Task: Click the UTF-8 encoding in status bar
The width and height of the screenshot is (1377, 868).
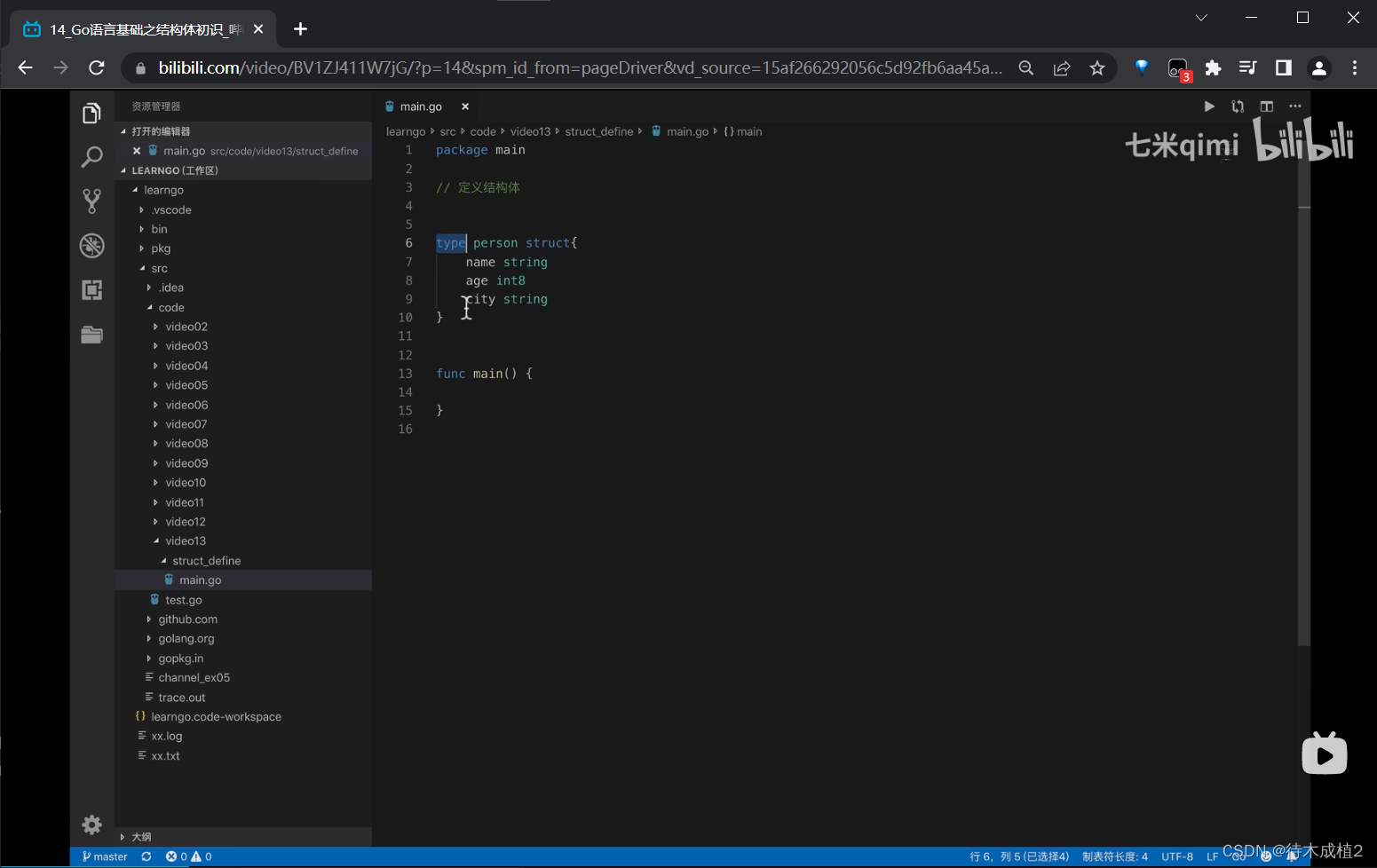Action: [x=1177, y=856]
